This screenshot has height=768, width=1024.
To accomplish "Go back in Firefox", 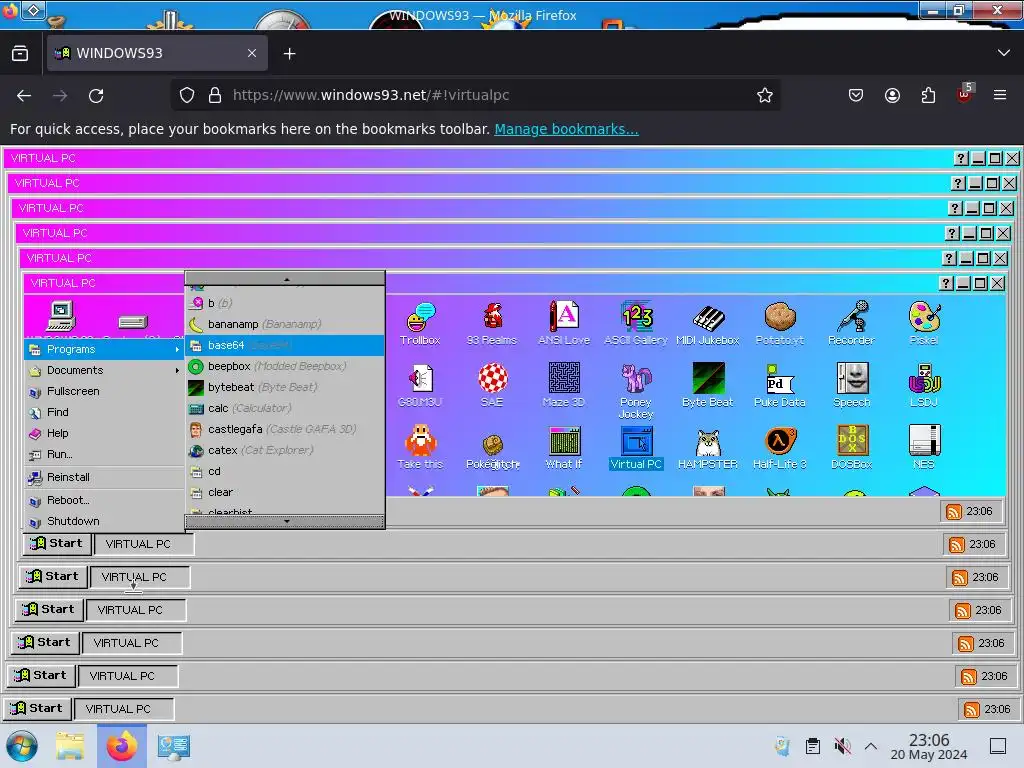I will pos(24,95).
